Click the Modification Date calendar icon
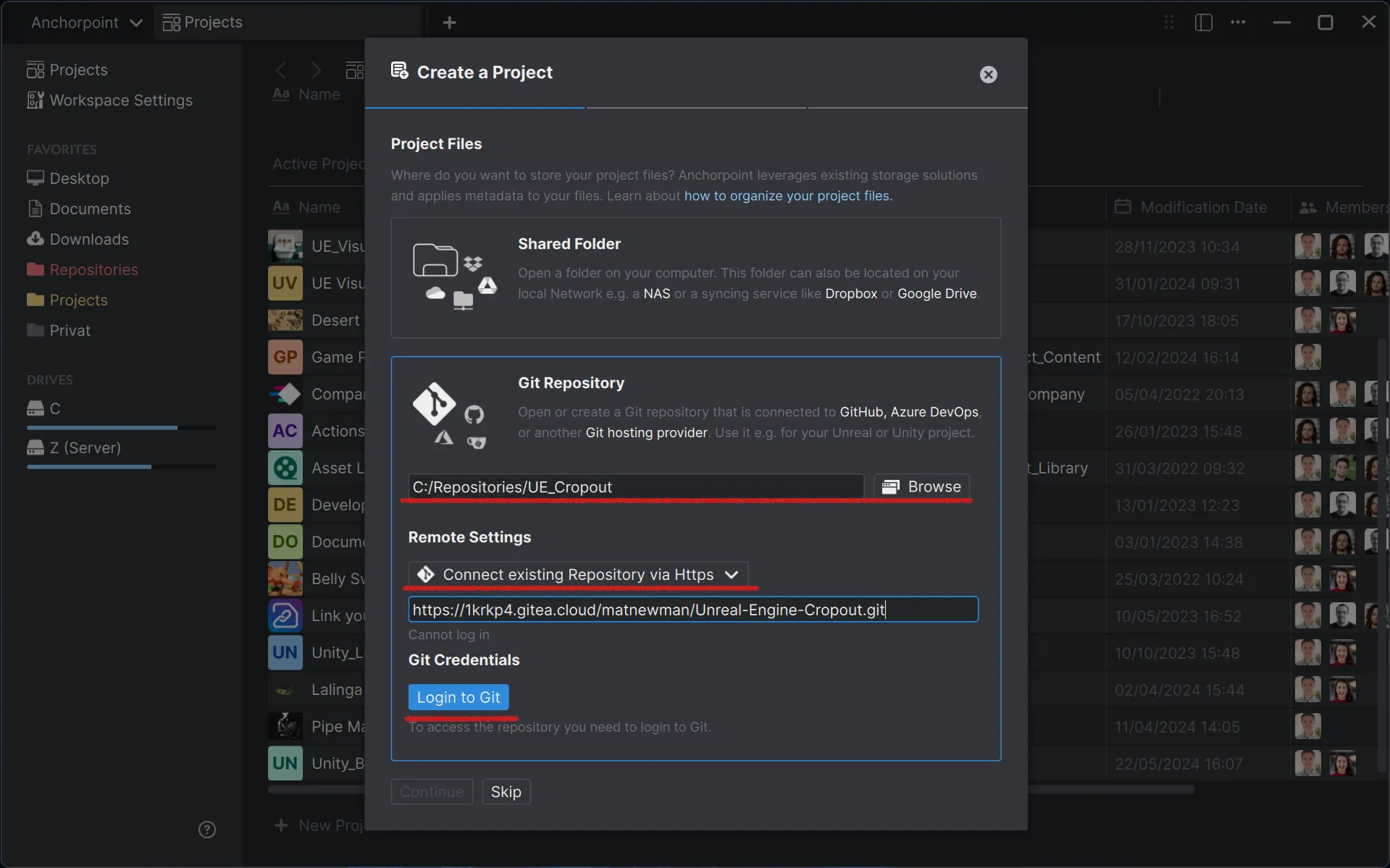This screenshot has width=1390, height=868. coord(1122,207)
